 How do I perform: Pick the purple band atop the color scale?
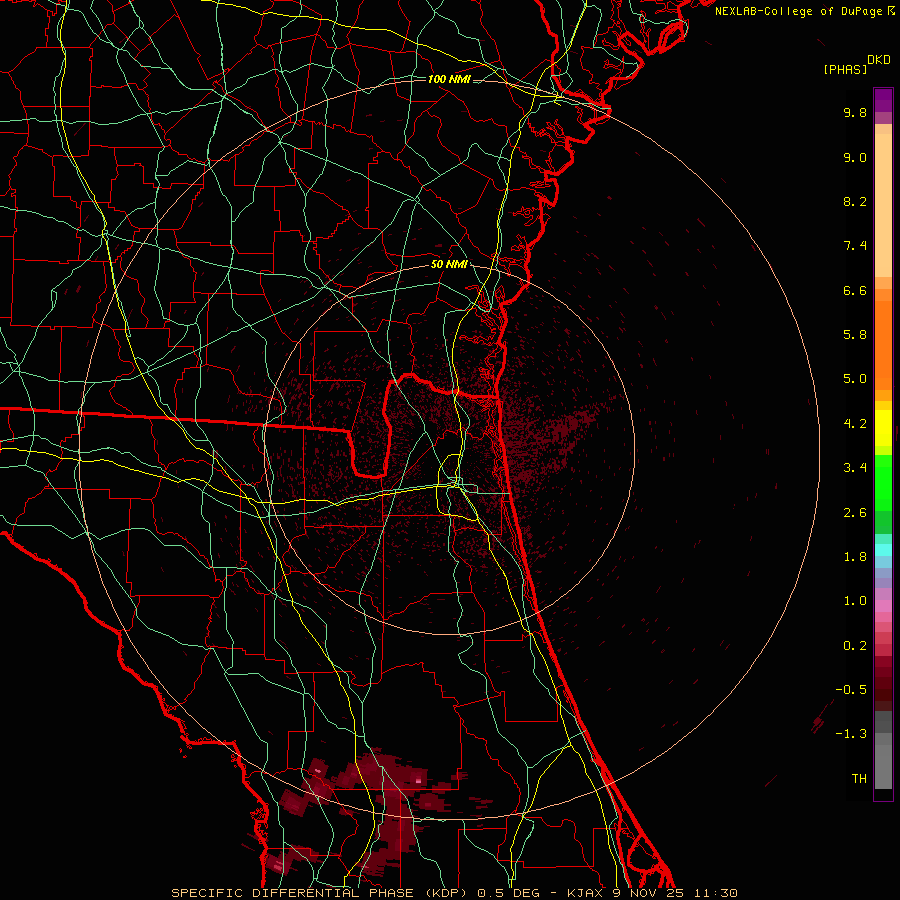(x=883, y=100)
